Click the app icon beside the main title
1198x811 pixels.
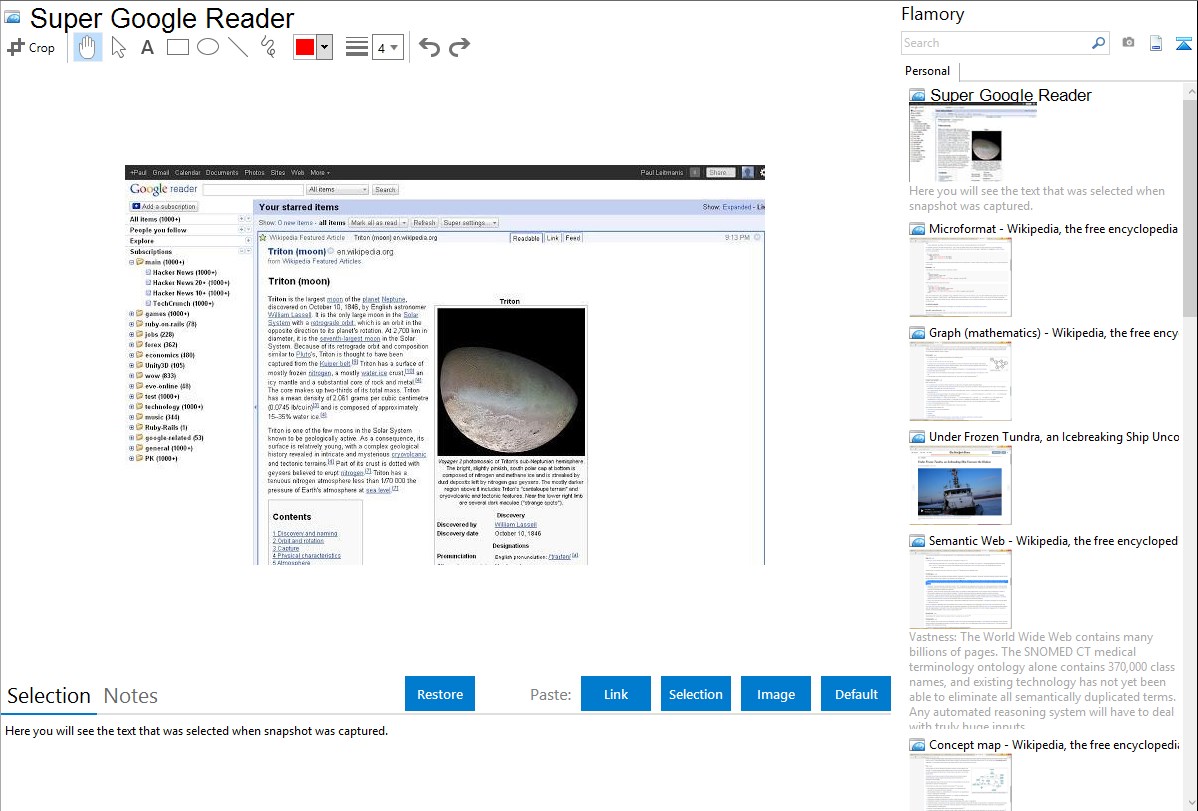pyautogui.click(x=12, y=17)
